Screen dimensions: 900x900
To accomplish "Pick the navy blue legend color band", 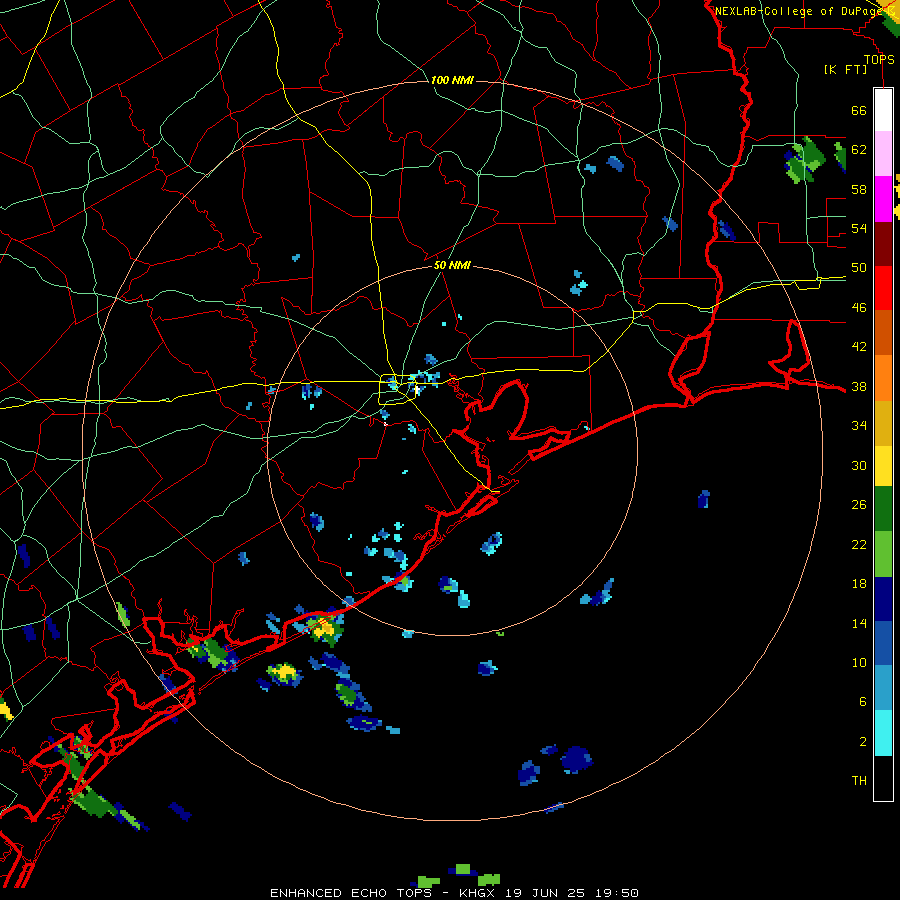I will coord(883,599).
